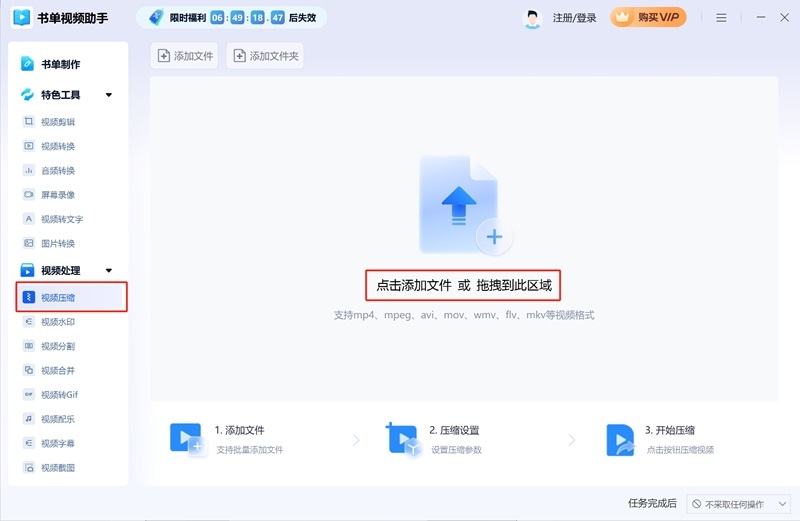Click the 点击按钮压缩视频 text

(680, 450)
